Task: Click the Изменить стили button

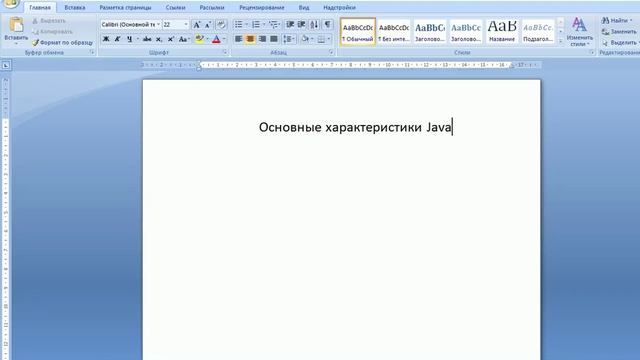Action: pos(580,31)
